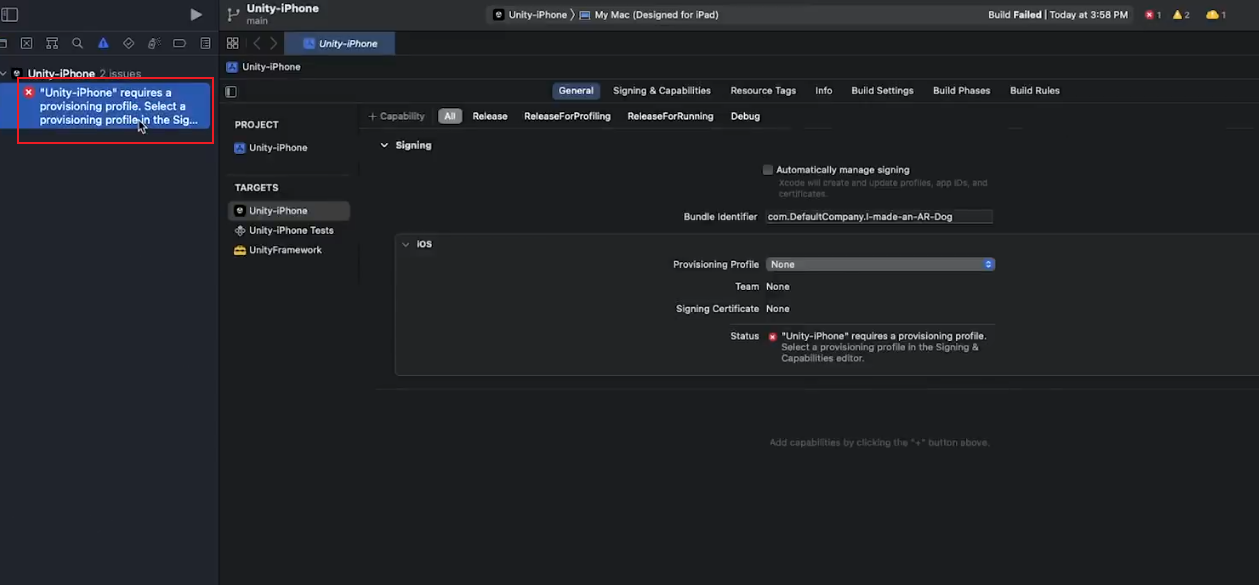Collapse the Signing section
Viewport: 1259px width, 585px height.
[384, 145]
